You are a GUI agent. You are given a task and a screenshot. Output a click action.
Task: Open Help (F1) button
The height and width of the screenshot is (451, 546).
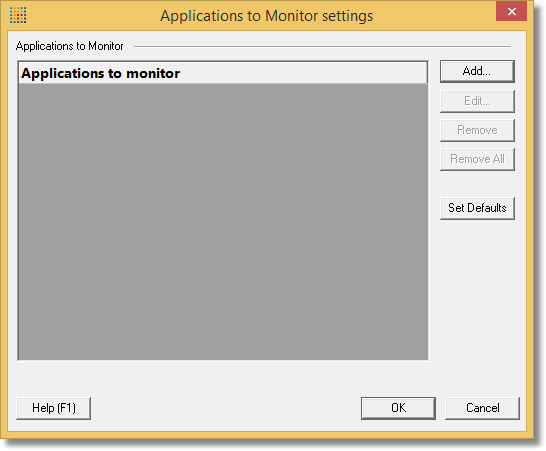click(54, 408)
